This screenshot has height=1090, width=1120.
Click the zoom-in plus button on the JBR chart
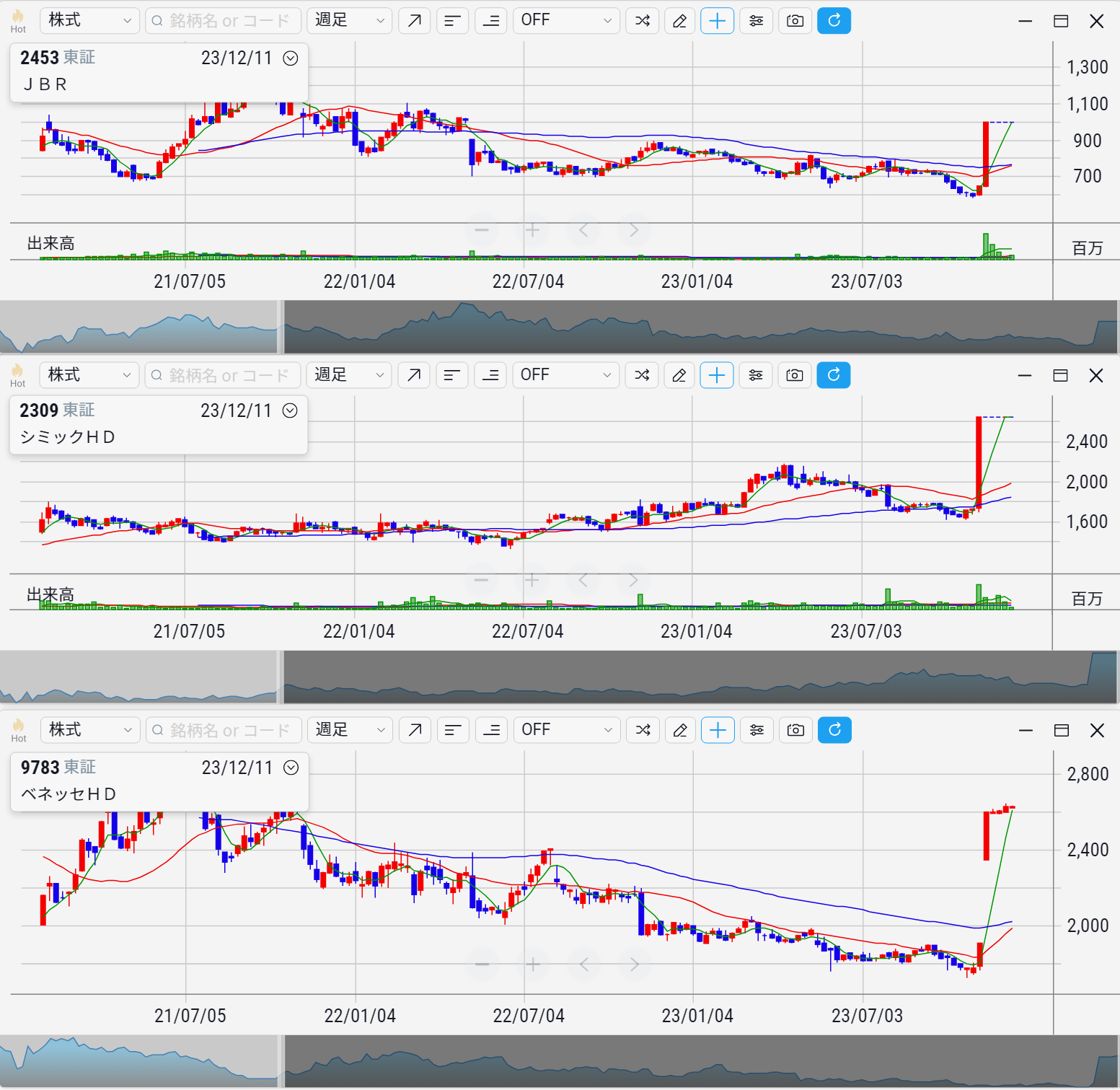click(532, 231)
